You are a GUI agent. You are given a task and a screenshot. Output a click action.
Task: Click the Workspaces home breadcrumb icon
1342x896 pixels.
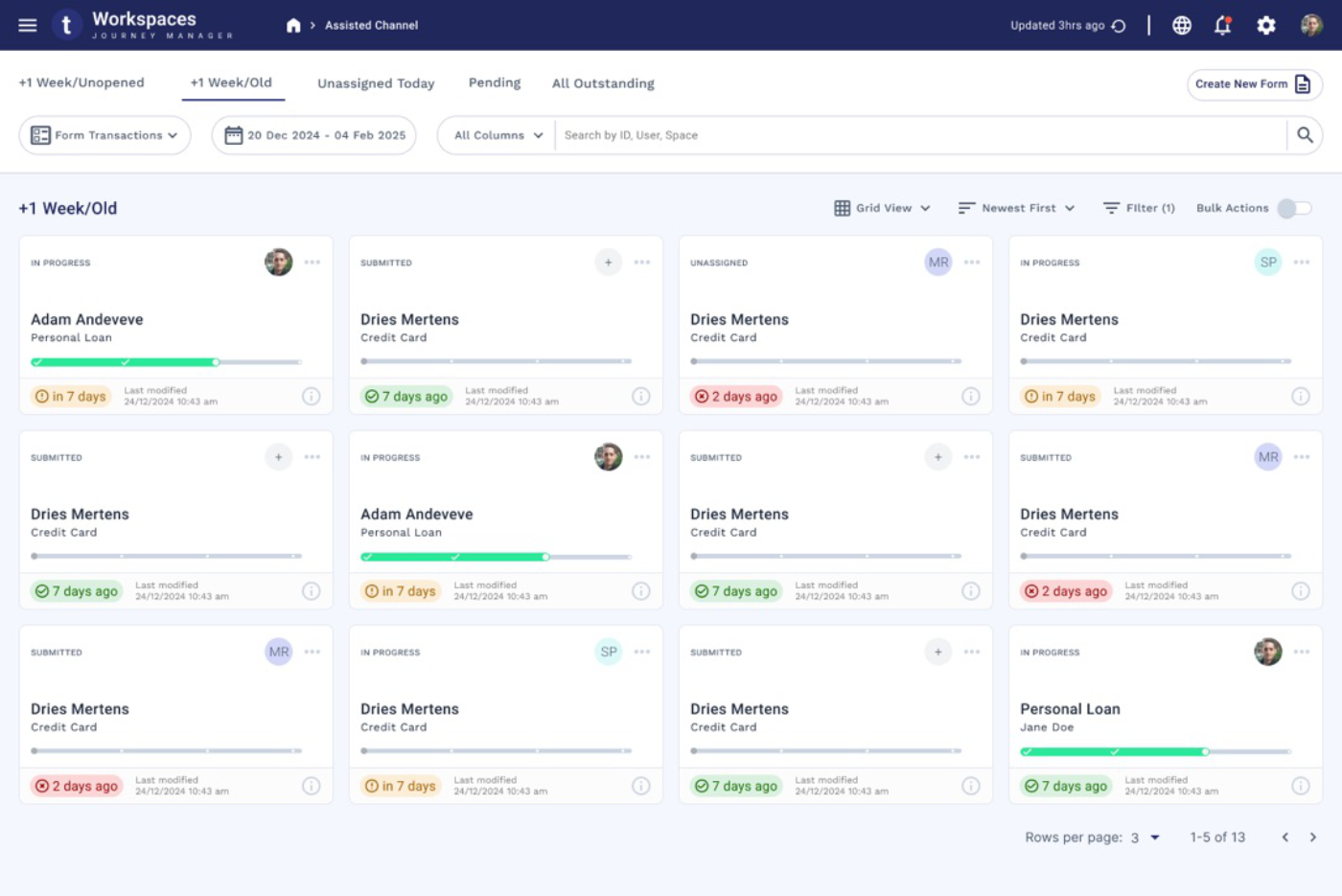point(294,25)
